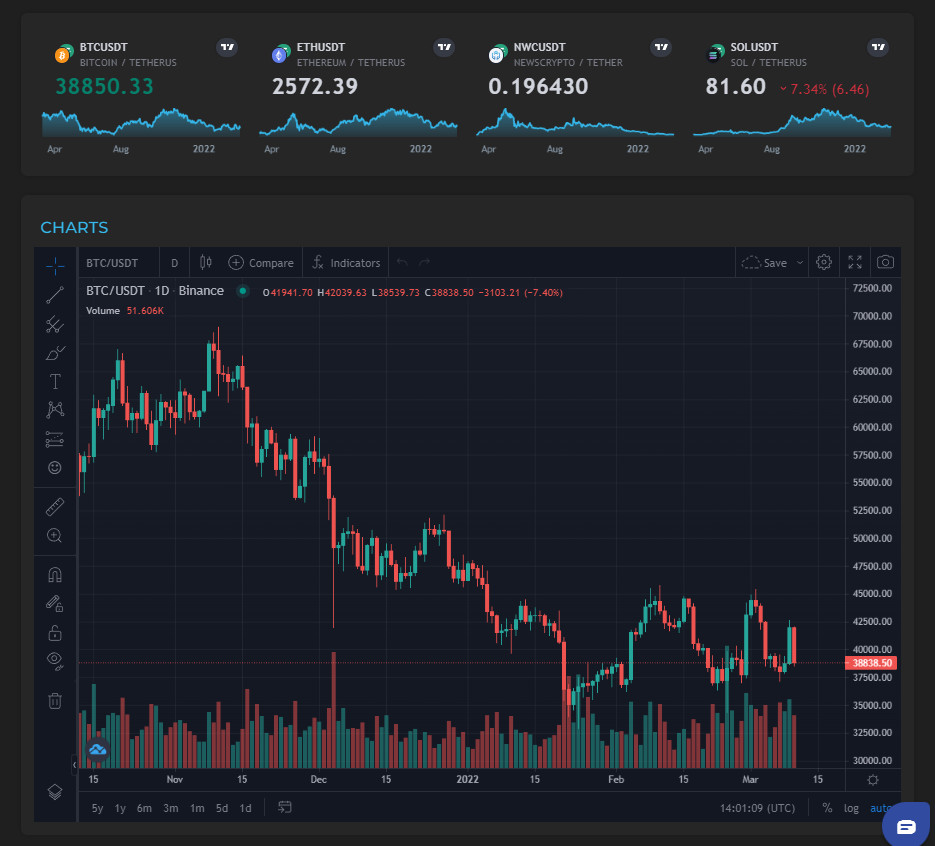Screen dimensions: 935x846
Task: Set chart range to 1m
Action: click(x=197, y=808)
